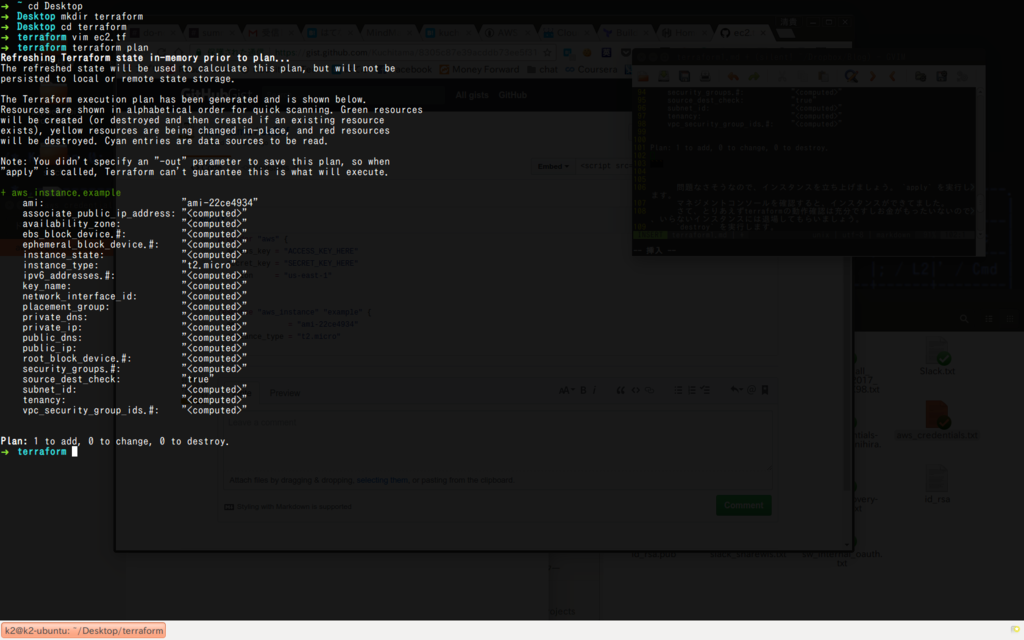Open Money Forward bookmark in browser
Screen dimensions: 1024x640
pos(479,69)
